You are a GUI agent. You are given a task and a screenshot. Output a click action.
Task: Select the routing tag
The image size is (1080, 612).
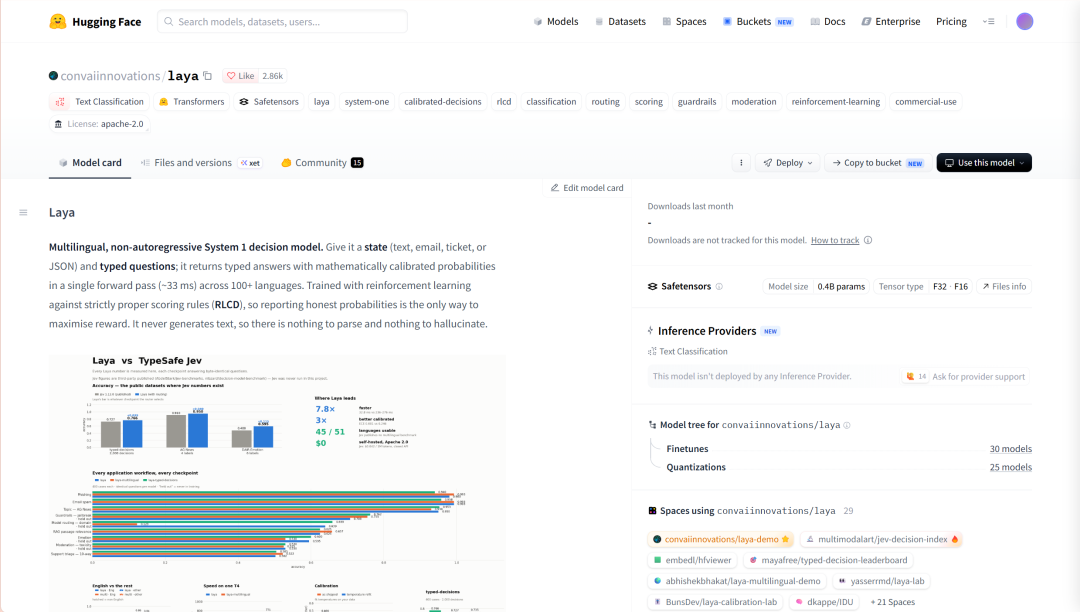point(605,102)
